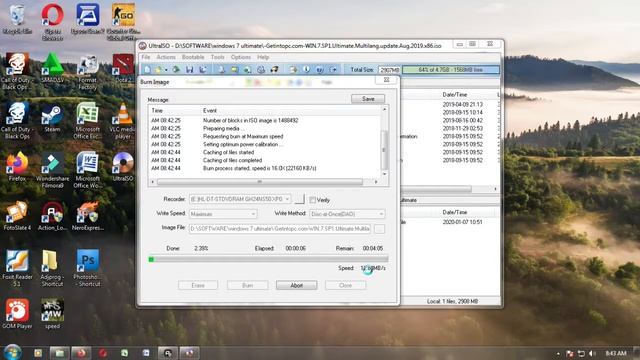Click the greyed-out Close button in Burn Image
640x360 pixels.
tap(345, 285)
